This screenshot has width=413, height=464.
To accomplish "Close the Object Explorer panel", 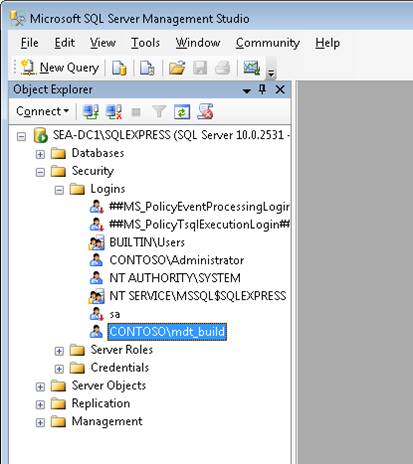I will pos(280,89).
